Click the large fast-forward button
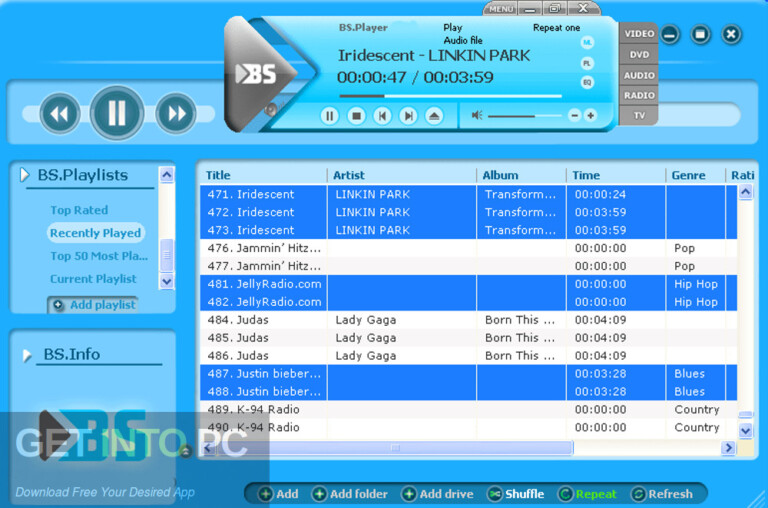This screenshot has width=768, height=508. (176, 114)
